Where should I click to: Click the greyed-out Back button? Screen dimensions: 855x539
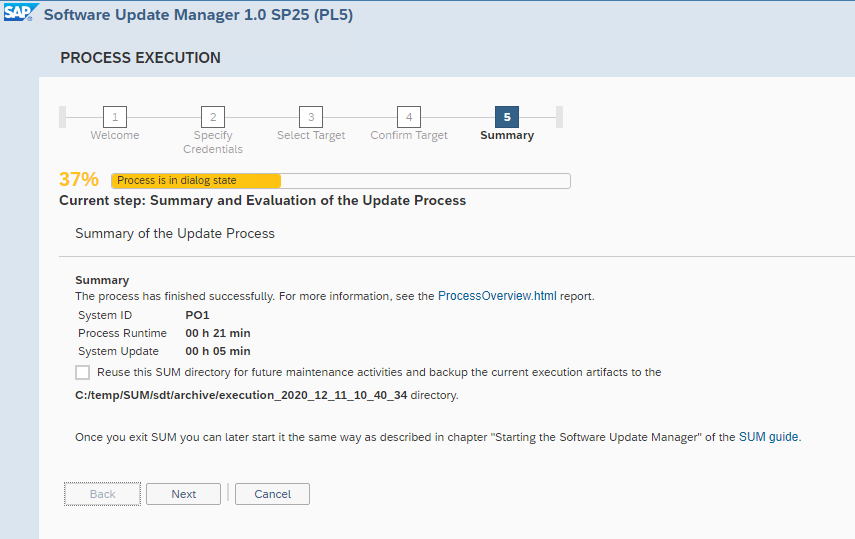(x=103, y=494)
